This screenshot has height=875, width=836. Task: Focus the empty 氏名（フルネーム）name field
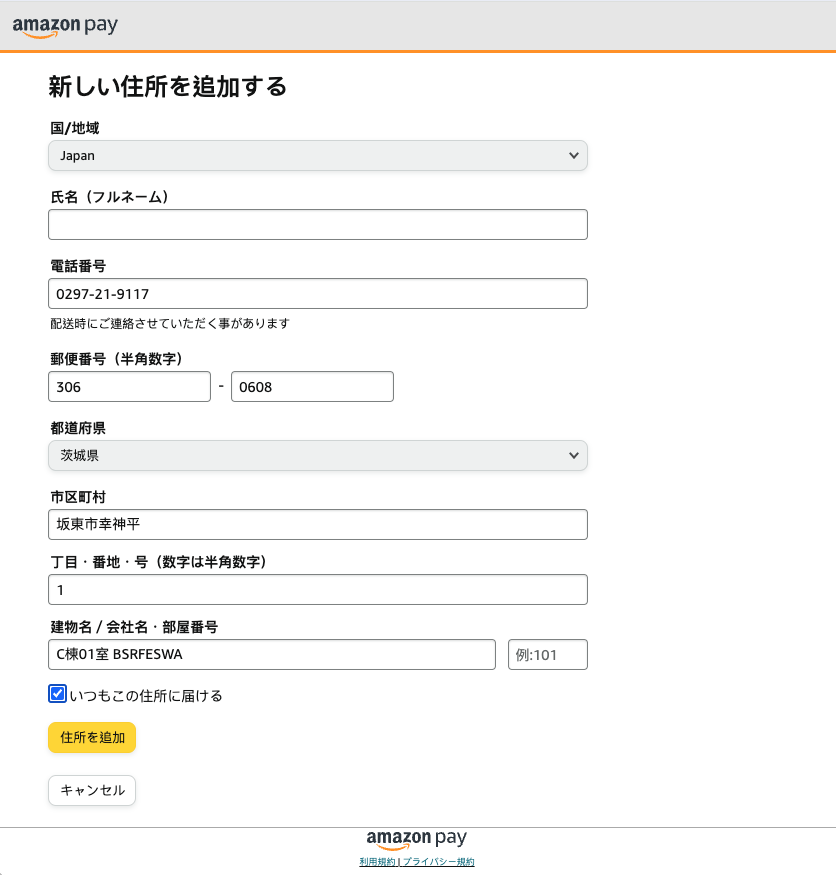pyautogui.click(x=317, y=225)
